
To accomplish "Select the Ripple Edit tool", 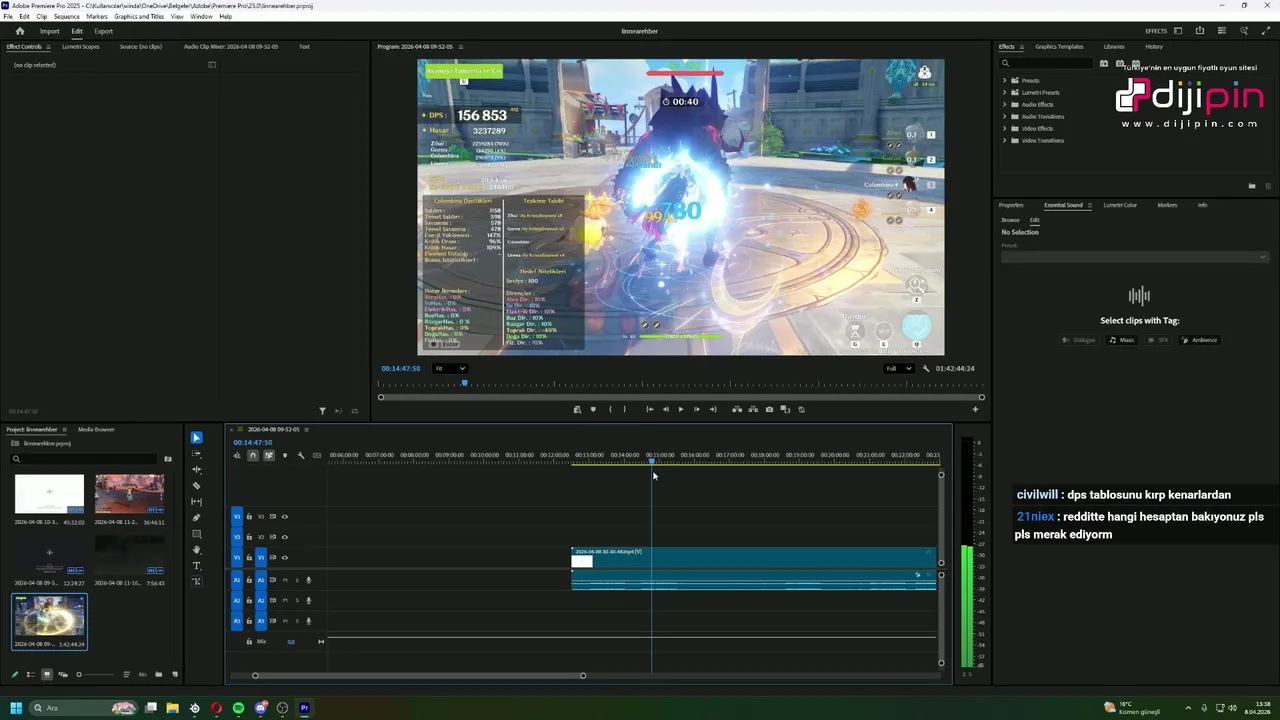I will (x=196, y=470).
